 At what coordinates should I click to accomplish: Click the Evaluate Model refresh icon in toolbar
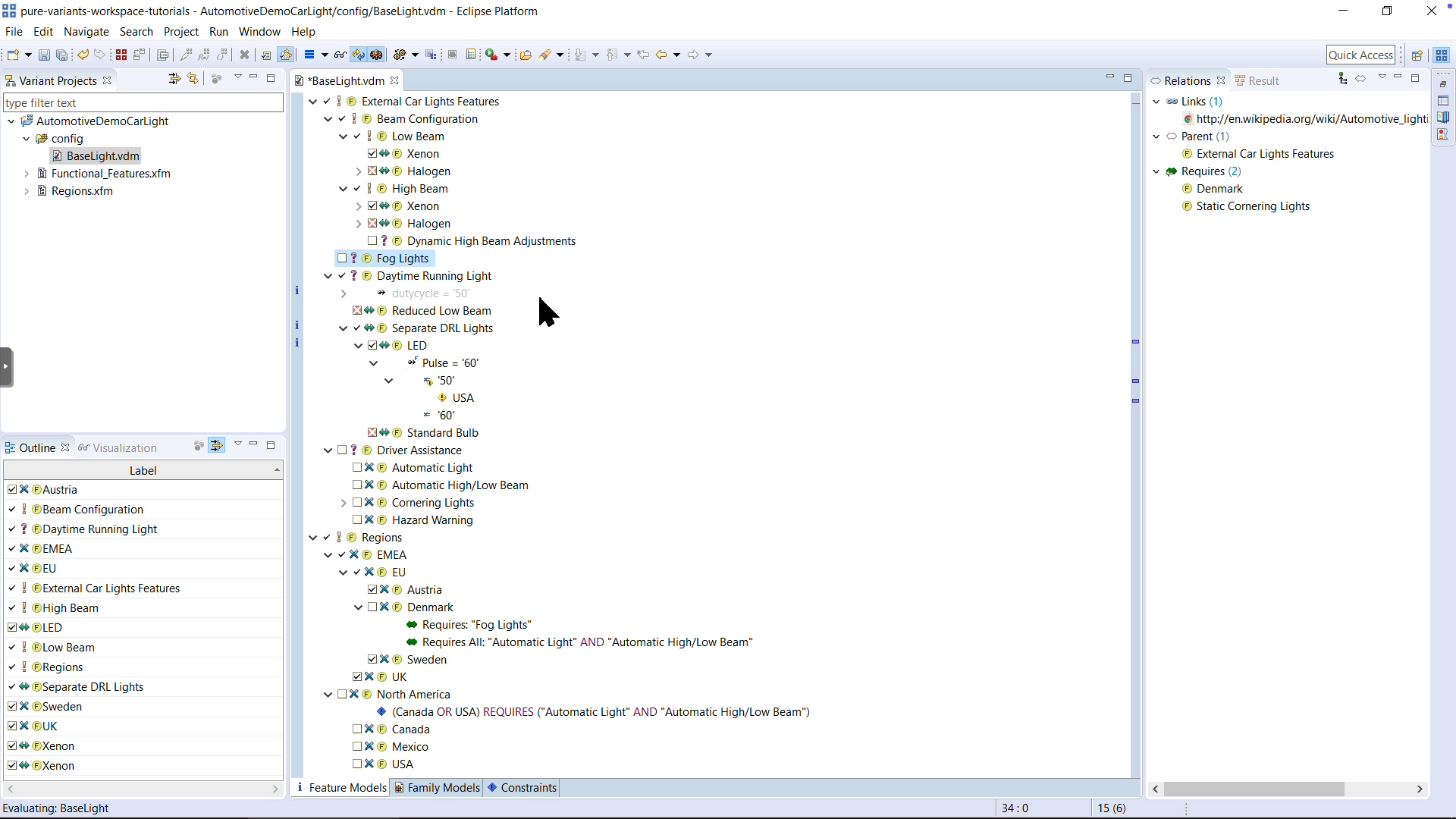click(x=360, y=55)
